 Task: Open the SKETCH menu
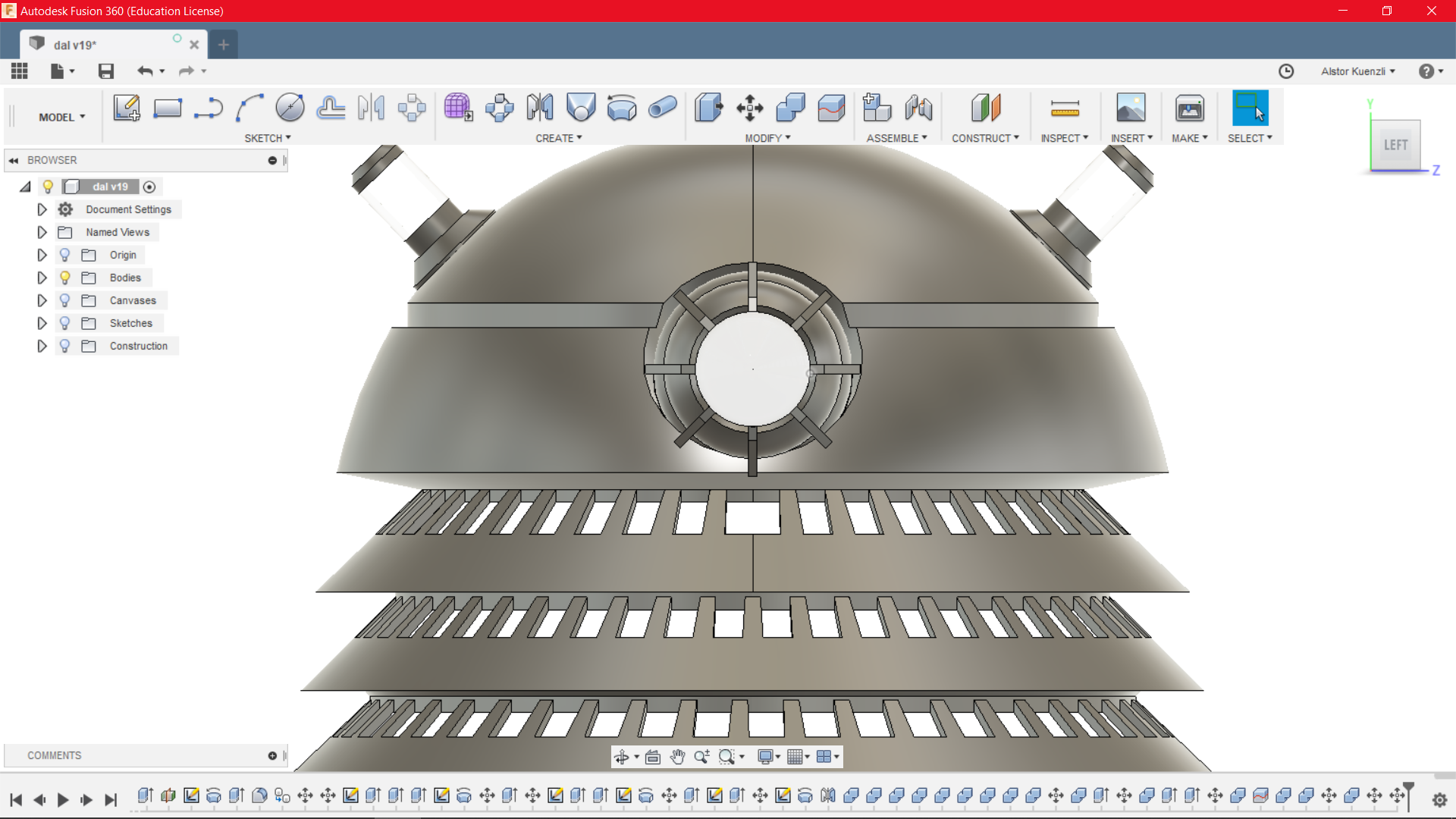point(268,138)
